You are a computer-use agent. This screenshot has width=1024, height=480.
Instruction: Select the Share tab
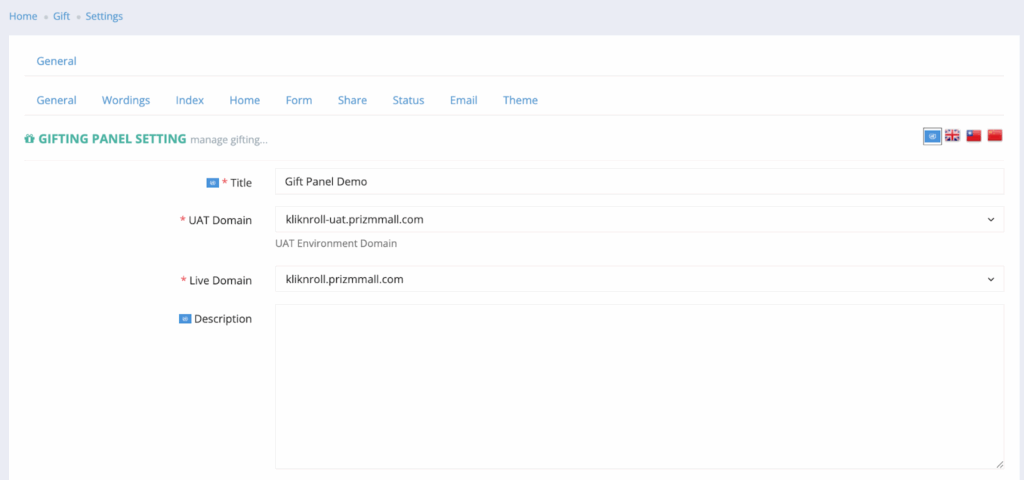click(x=352, y=100)
